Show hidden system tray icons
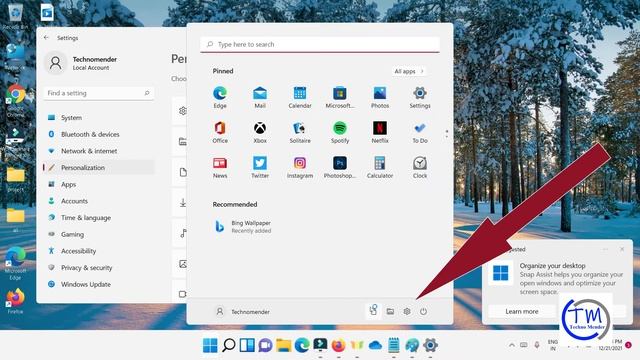The width and height of the screenshot is (640, 360). coord(511,345)
